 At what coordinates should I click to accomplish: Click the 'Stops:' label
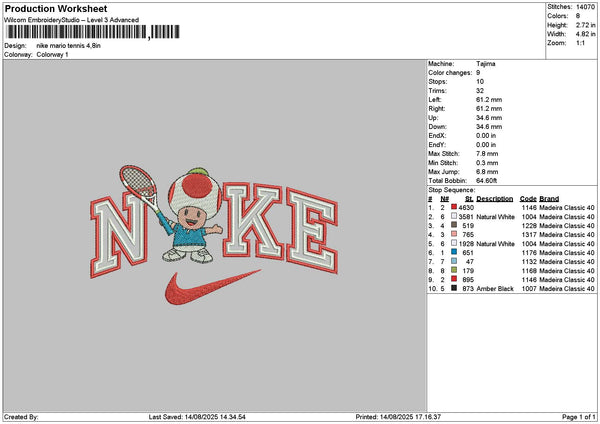pos(437,82)
